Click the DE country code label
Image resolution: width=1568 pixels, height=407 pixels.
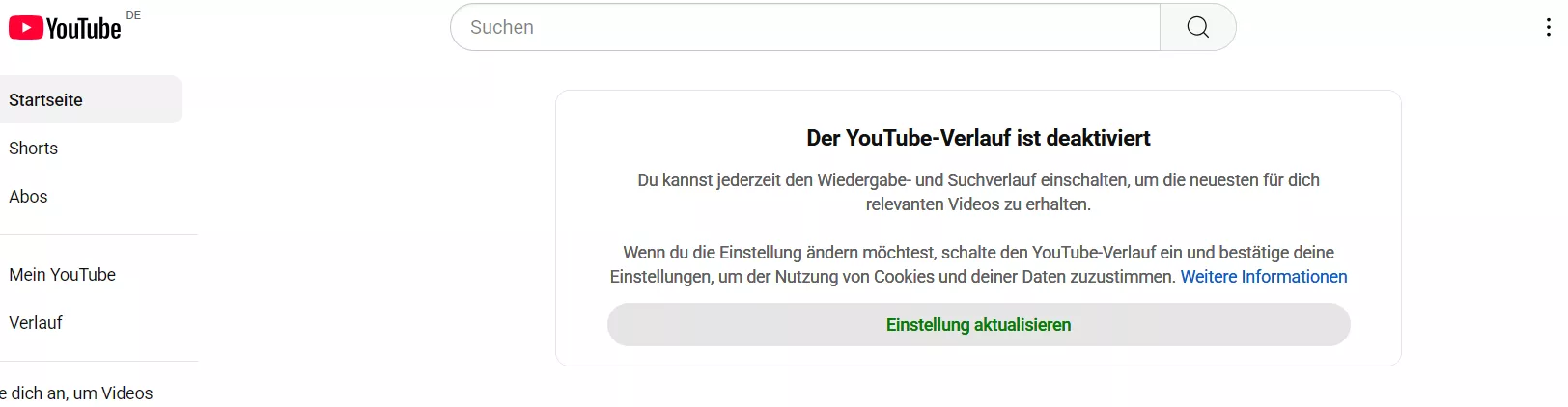133,15
